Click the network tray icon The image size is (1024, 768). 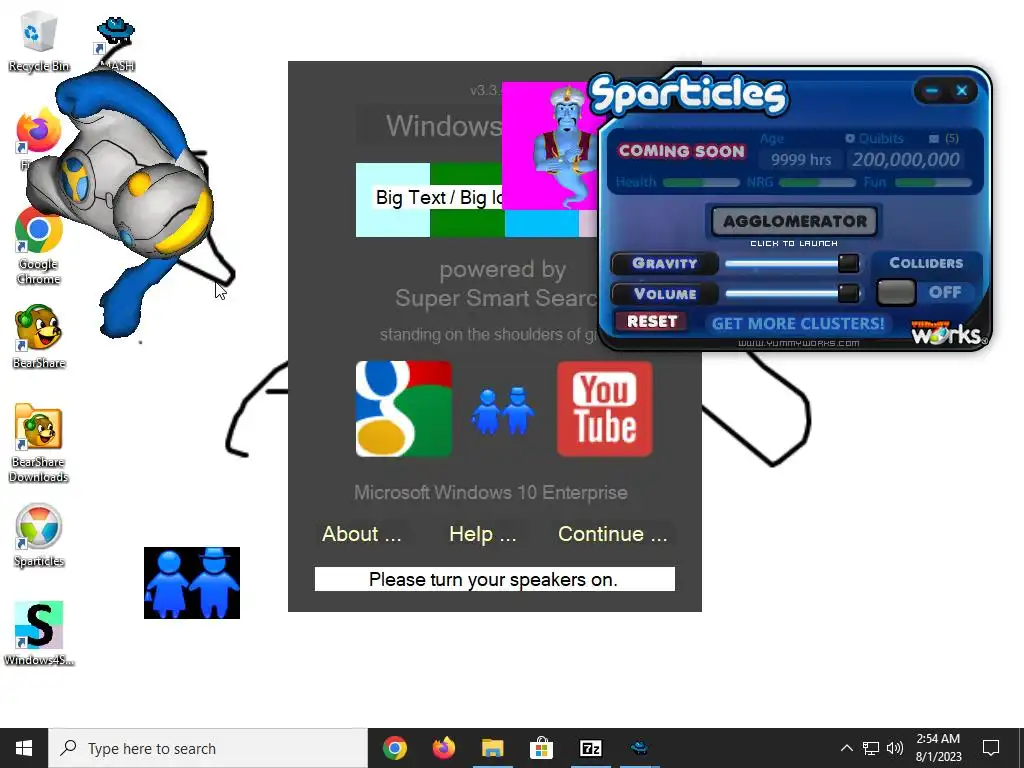(x=871, y=748)
